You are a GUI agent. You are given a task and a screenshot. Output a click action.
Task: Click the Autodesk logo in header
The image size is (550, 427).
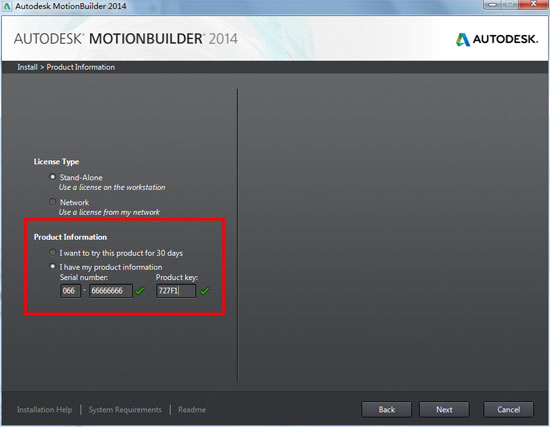[x=497, y=39]
